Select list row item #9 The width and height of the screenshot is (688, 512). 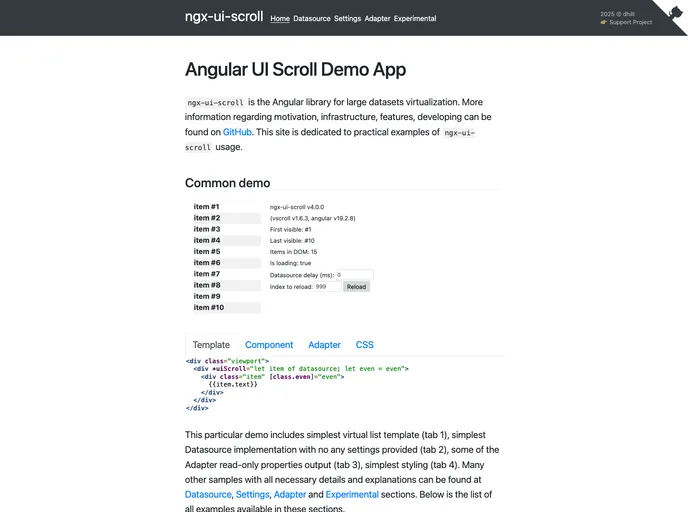click(227, 296)
